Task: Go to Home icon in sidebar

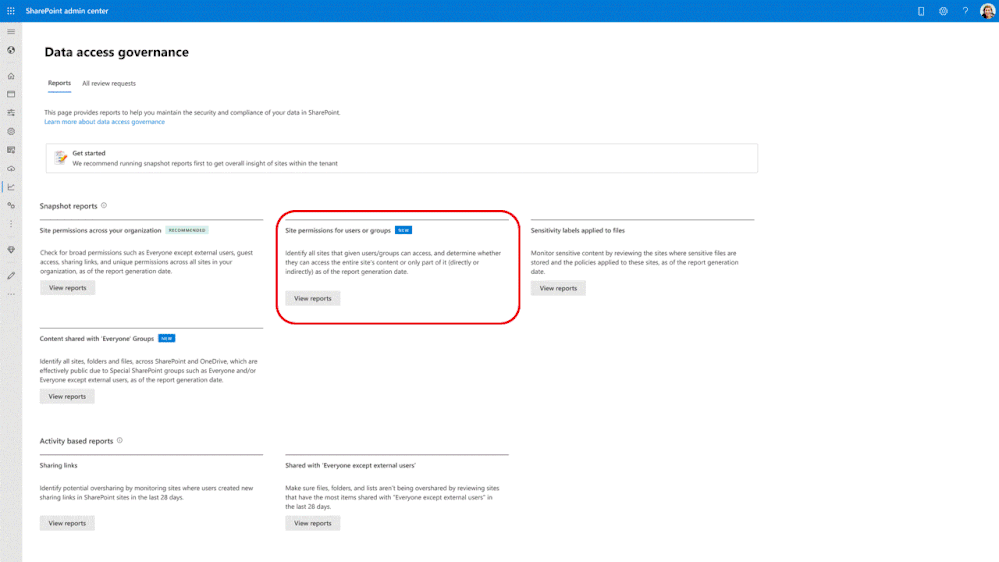Action: point(11,76)
